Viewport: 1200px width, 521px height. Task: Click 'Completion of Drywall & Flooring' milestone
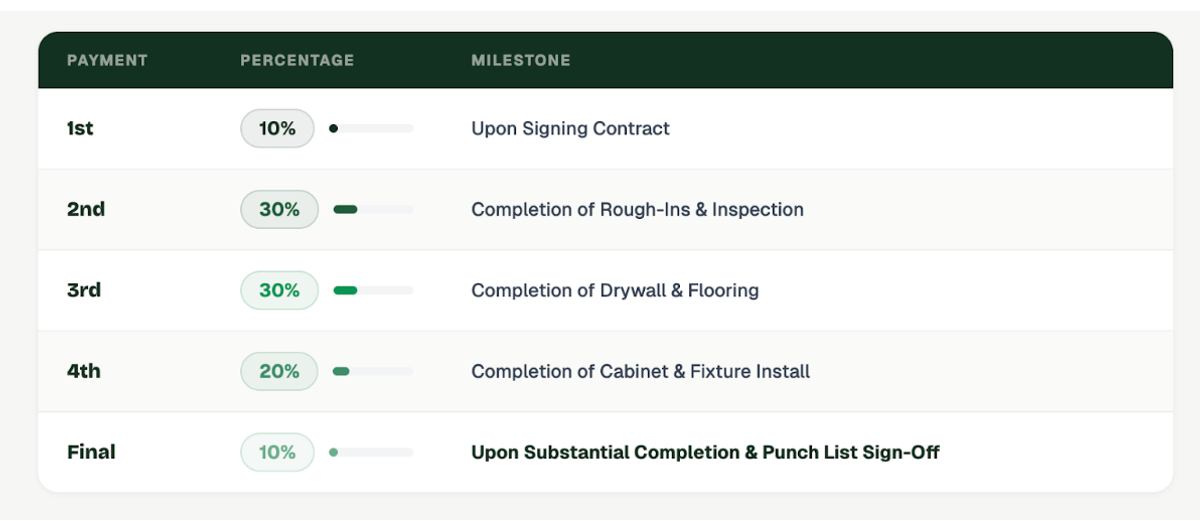pyautogui.click(x=615, y=291)
